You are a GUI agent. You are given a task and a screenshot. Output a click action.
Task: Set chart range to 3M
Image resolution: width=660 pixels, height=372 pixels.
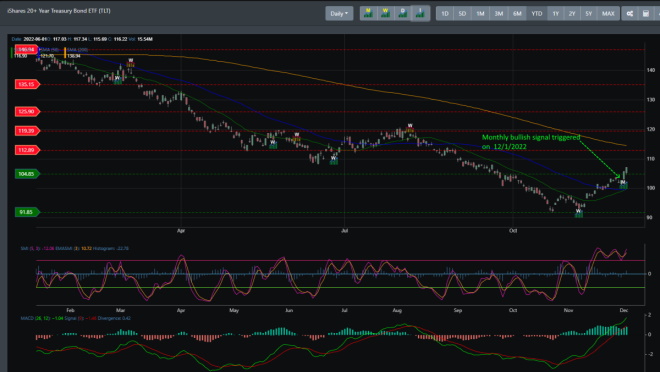[499, 13]
